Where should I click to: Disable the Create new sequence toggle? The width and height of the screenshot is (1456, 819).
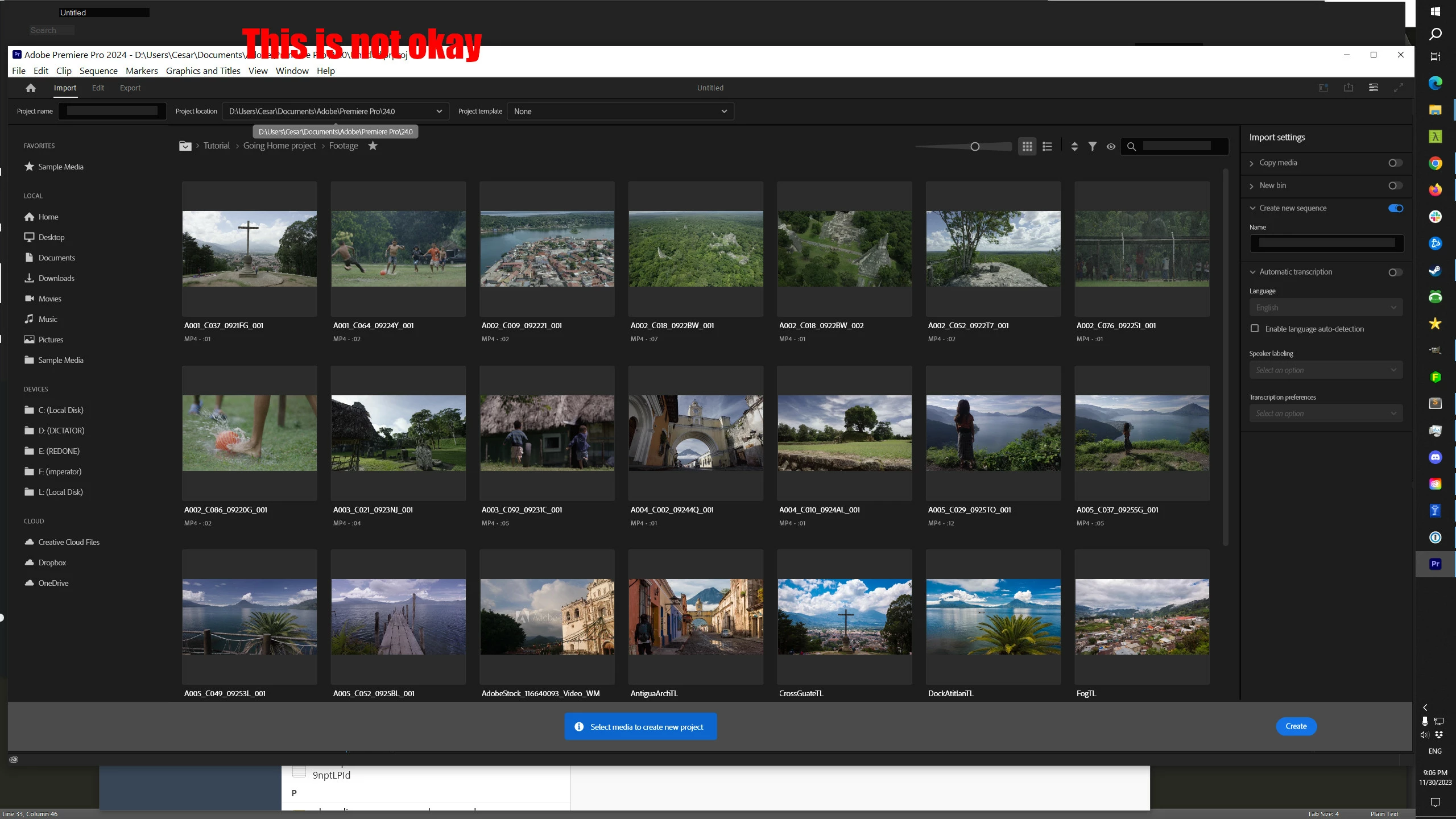pyautogui.click(x=1395, y=209)
